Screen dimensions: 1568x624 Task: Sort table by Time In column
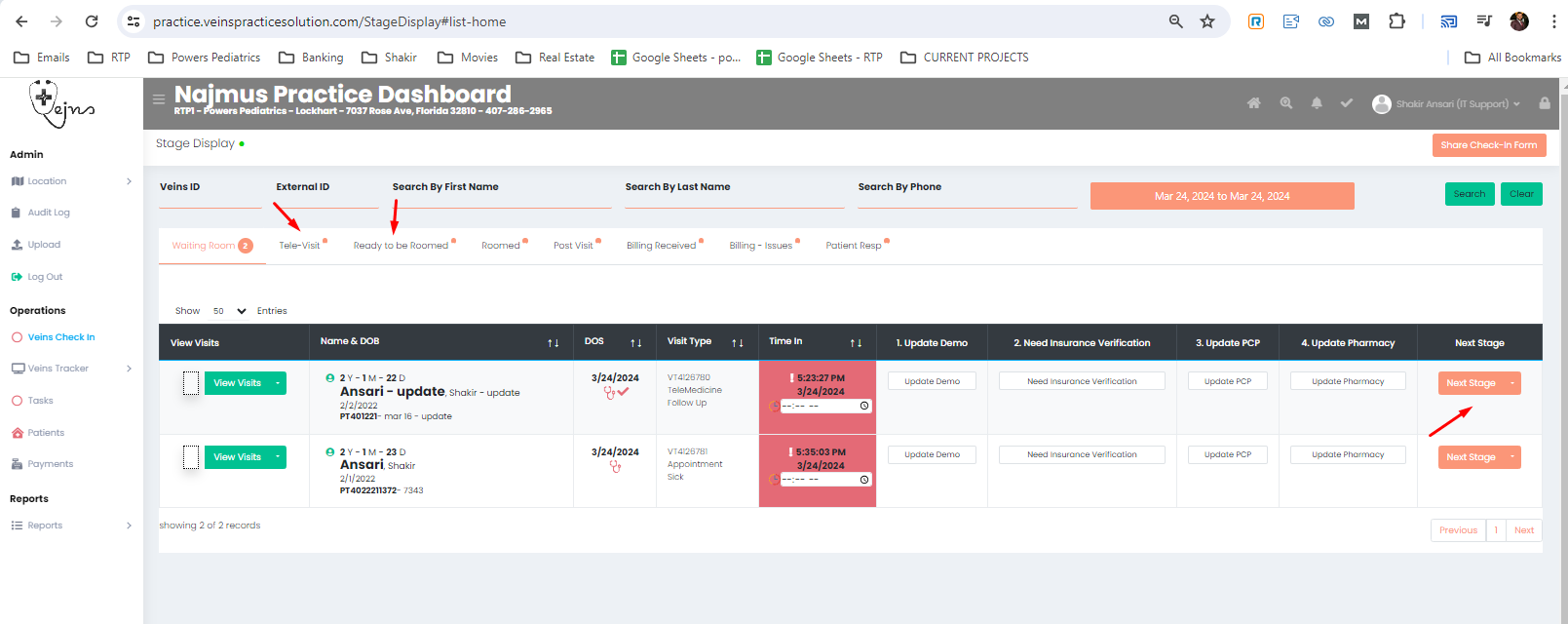[x=855, y=343]
